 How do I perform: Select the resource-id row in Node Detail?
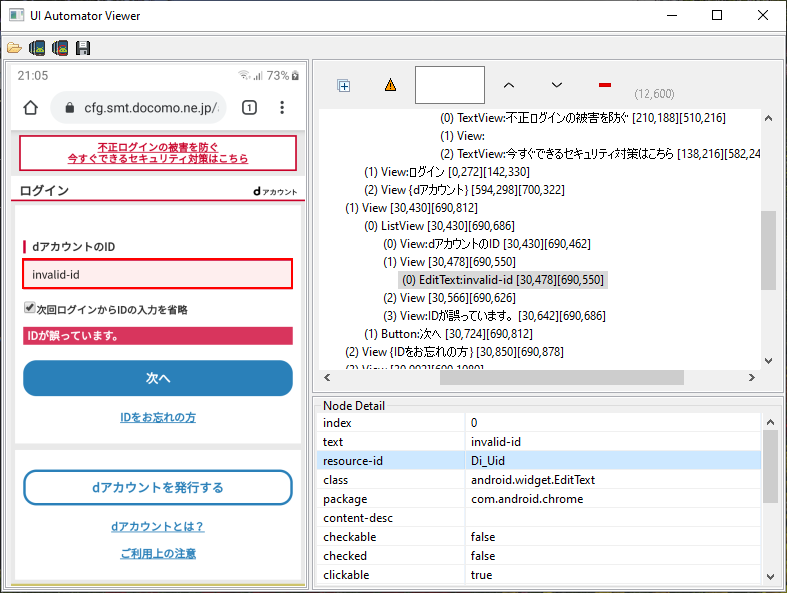539,460
